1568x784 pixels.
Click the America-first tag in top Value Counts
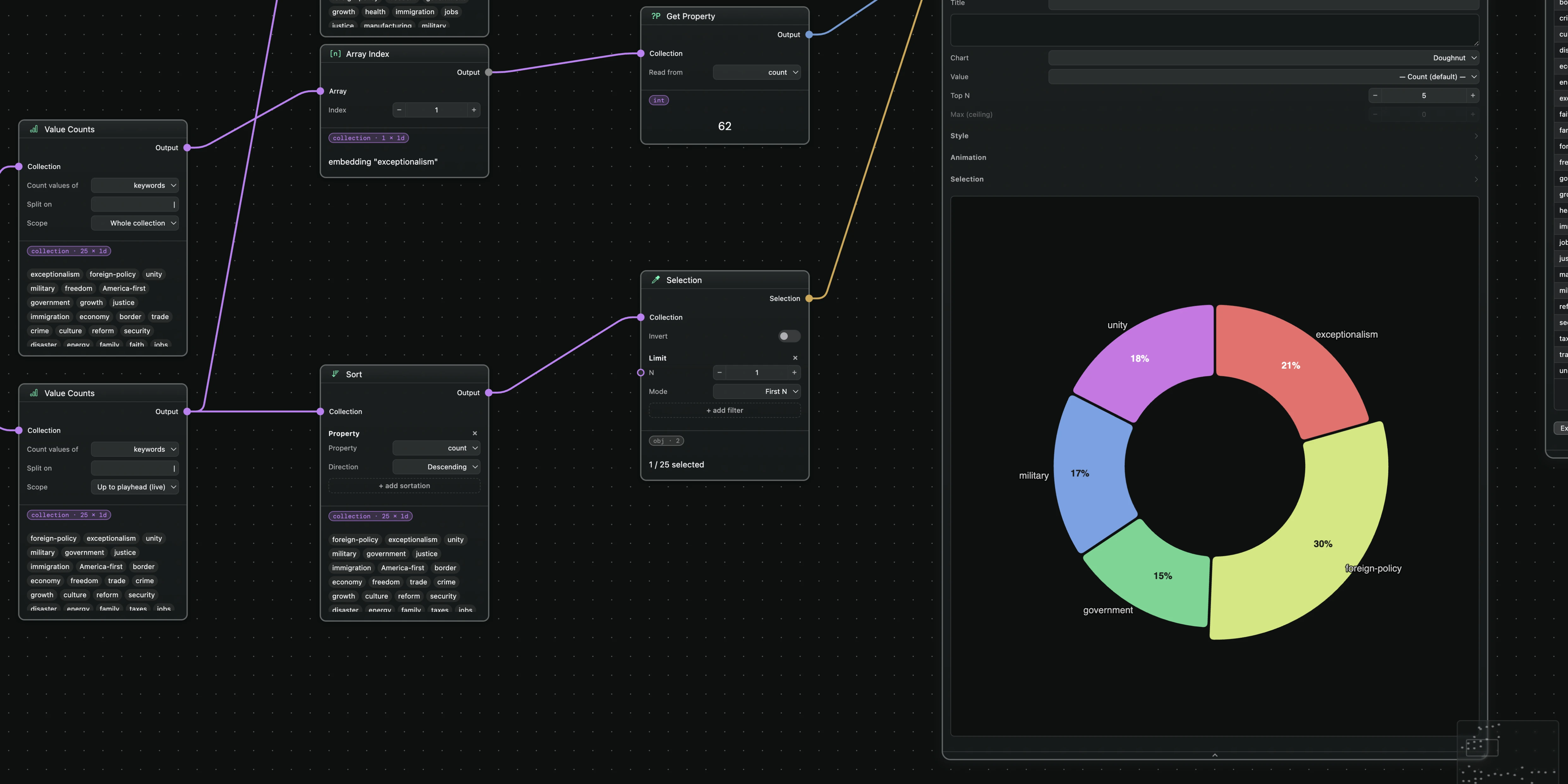(x=124, y=288)
